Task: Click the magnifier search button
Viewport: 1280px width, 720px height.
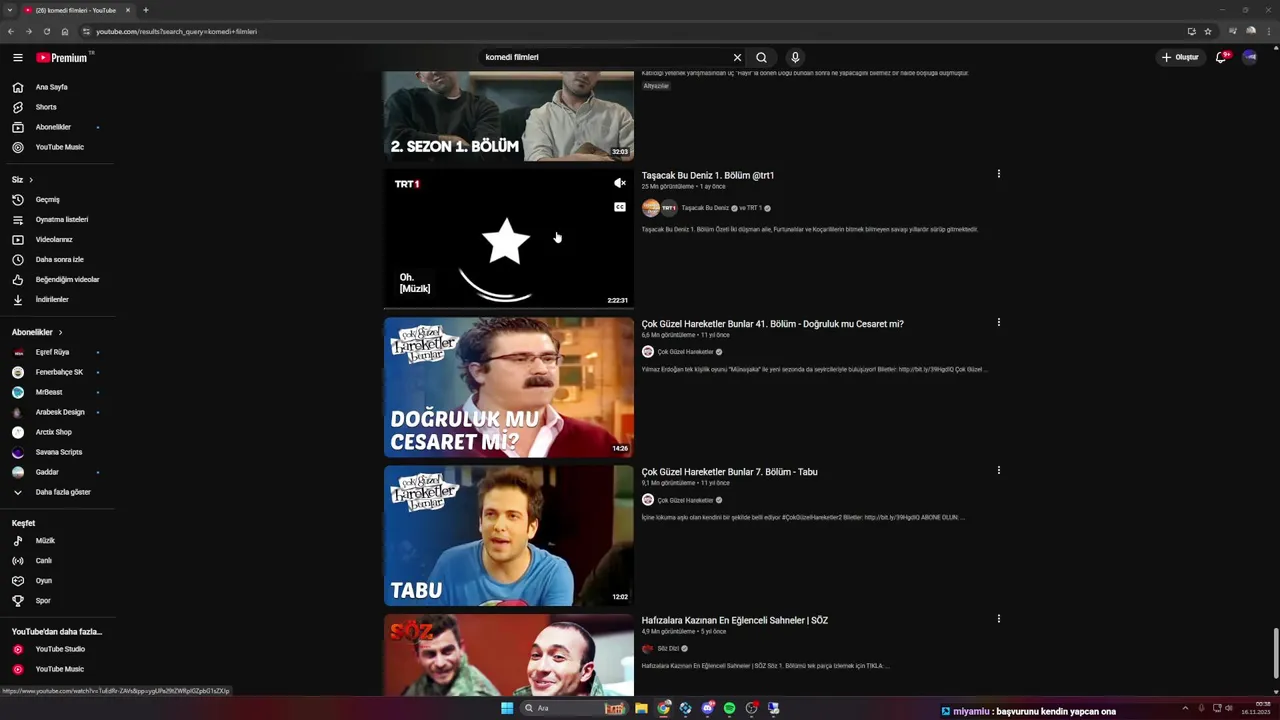Action: [x=761, y=57]
